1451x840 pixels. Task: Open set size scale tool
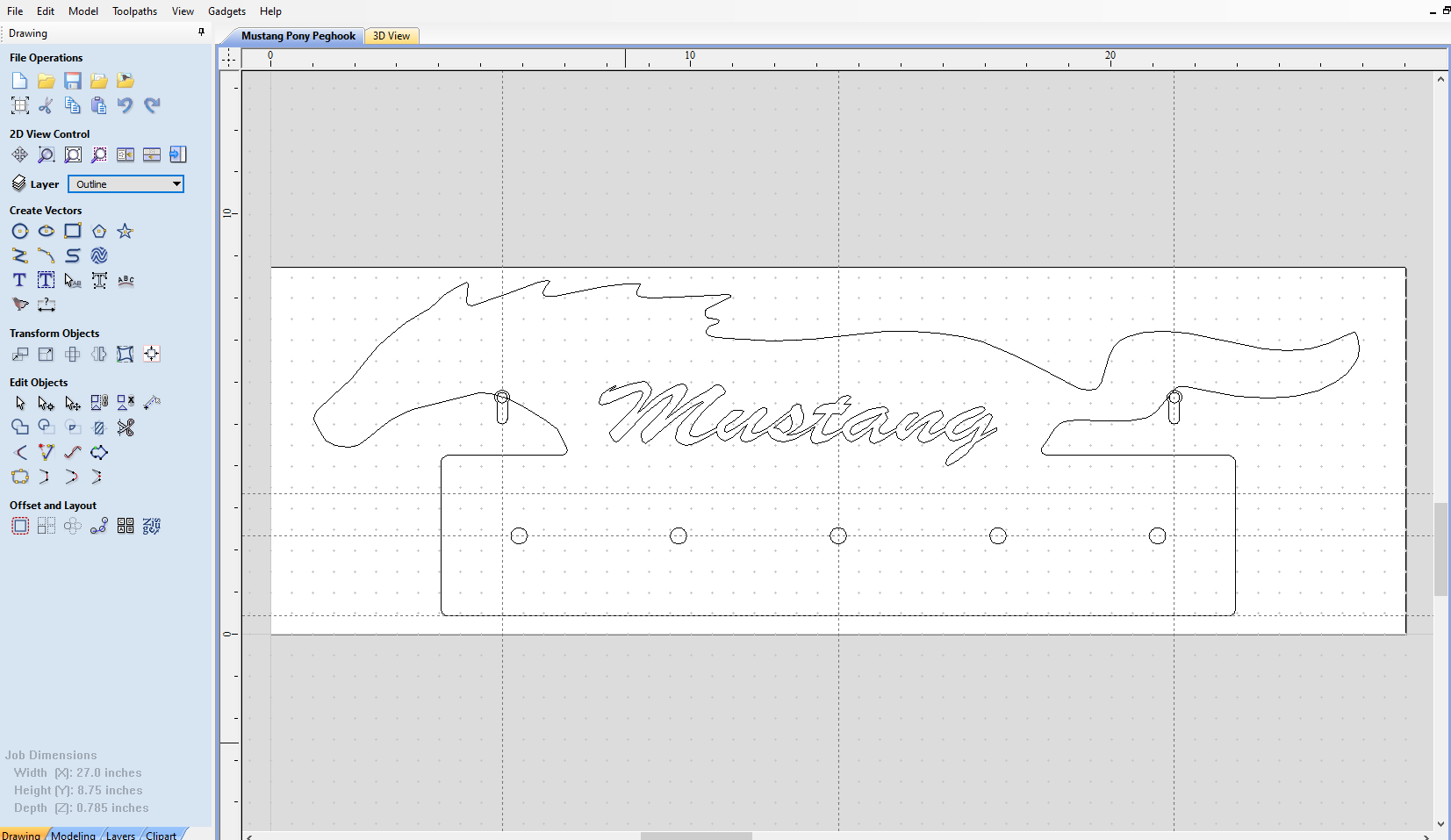tap(46, 354)
